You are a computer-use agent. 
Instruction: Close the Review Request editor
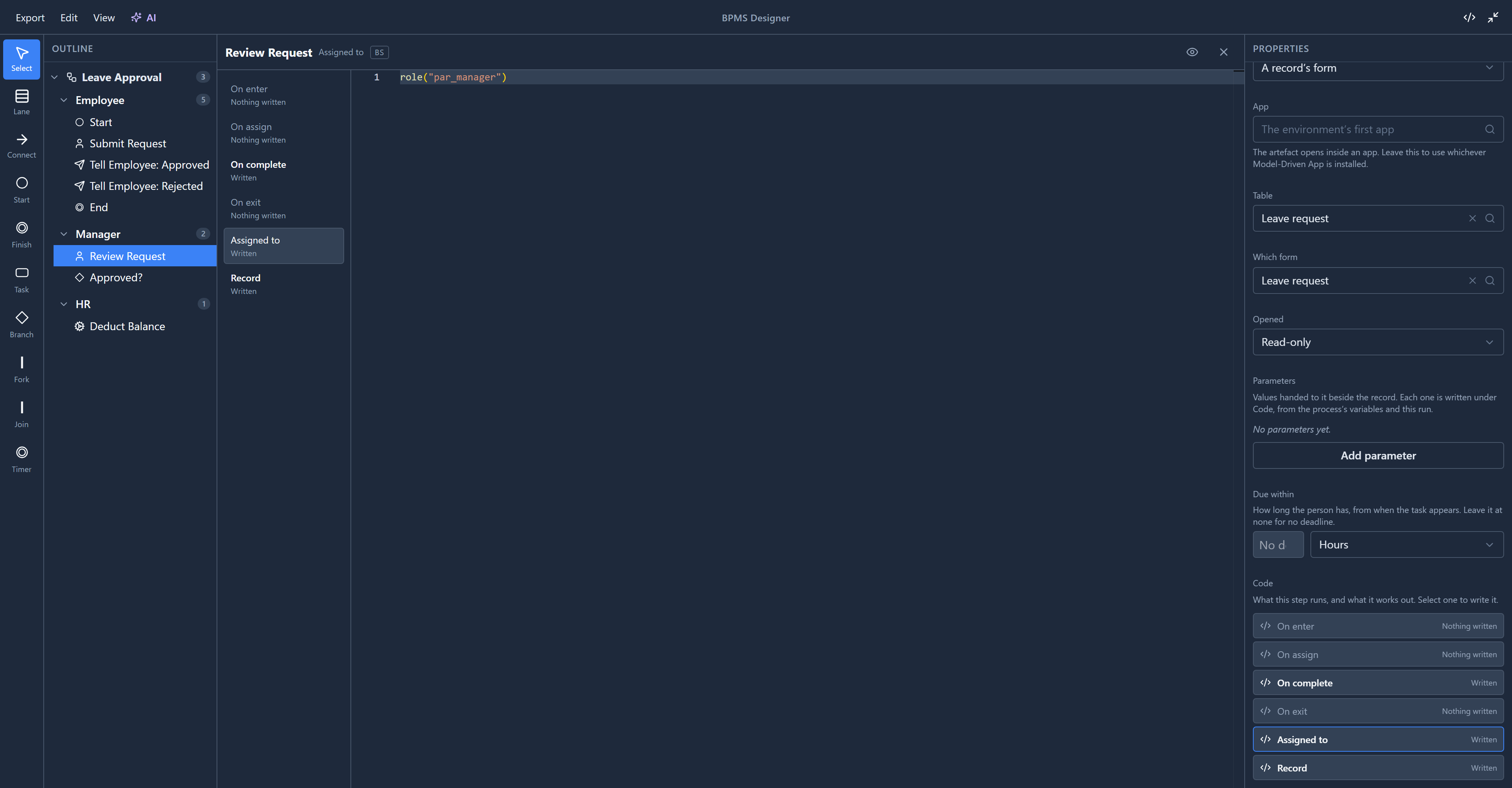(1224, 52)
